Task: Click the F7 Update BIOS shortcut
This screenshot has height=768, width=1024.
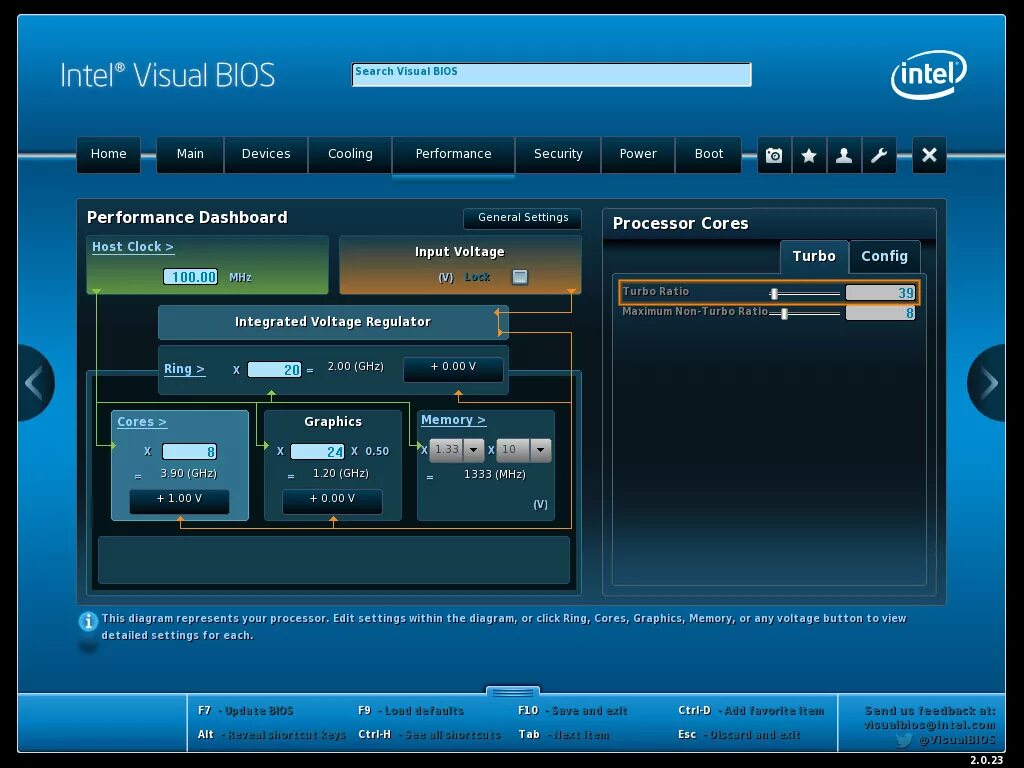Action: pos(246,711)
